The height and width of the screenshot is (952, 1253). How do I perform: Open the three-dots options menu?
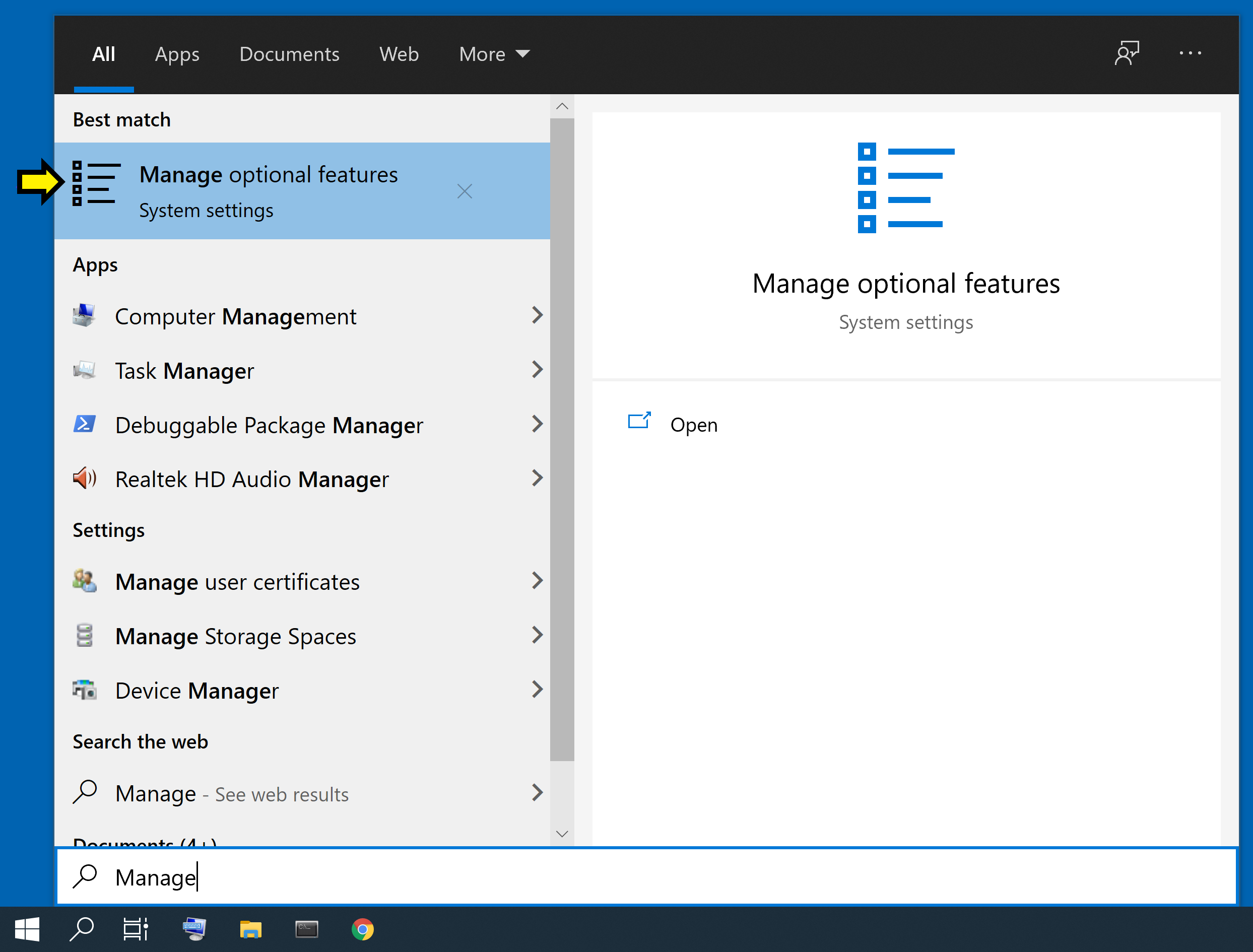click(x=1190, y=53)
